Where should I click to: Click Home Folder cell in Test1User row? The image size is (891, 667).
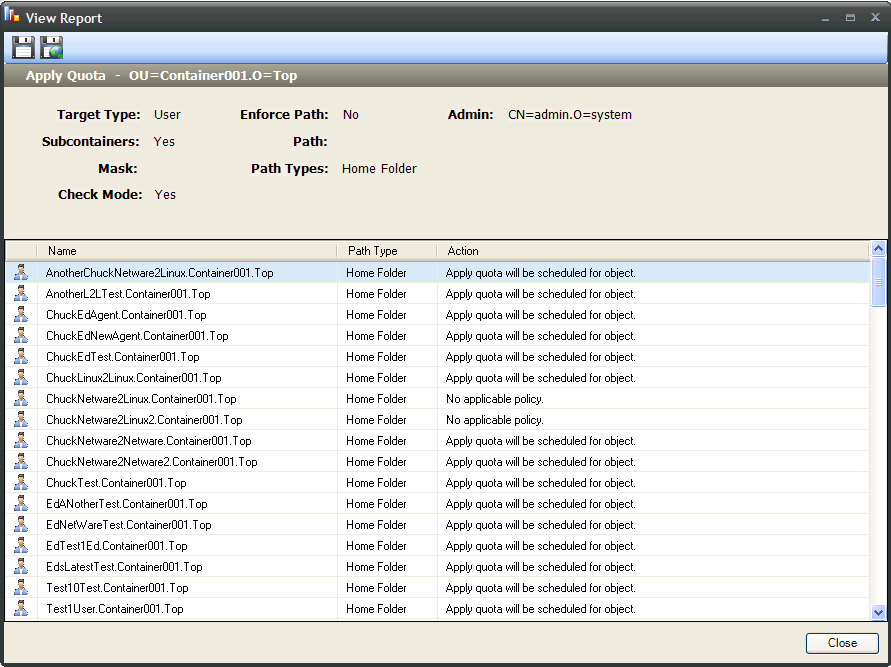click(x=376, y=609)
